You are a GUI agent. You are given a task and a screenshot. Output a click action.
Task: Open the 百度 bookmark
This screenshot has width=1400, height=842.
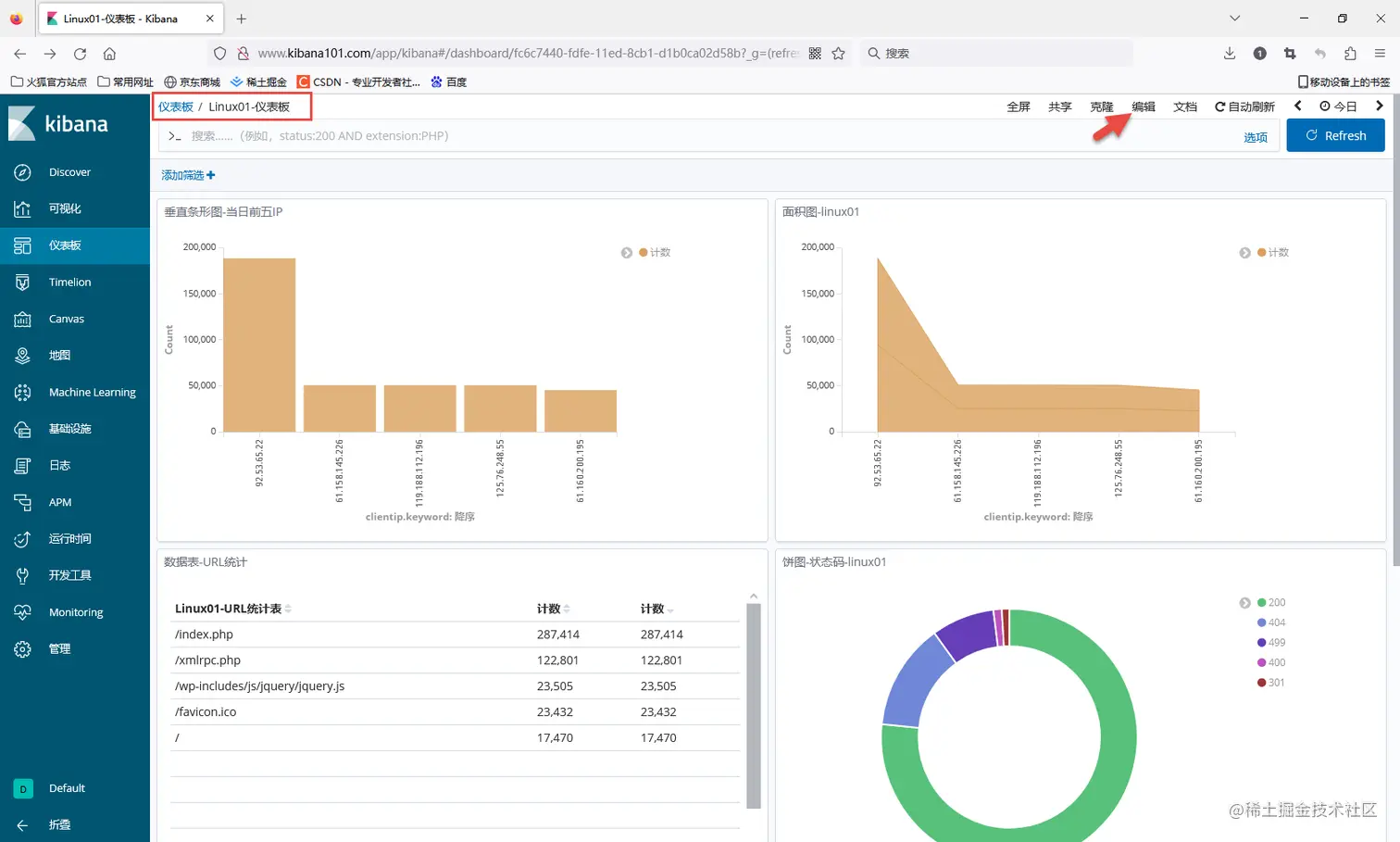[448, 82]
